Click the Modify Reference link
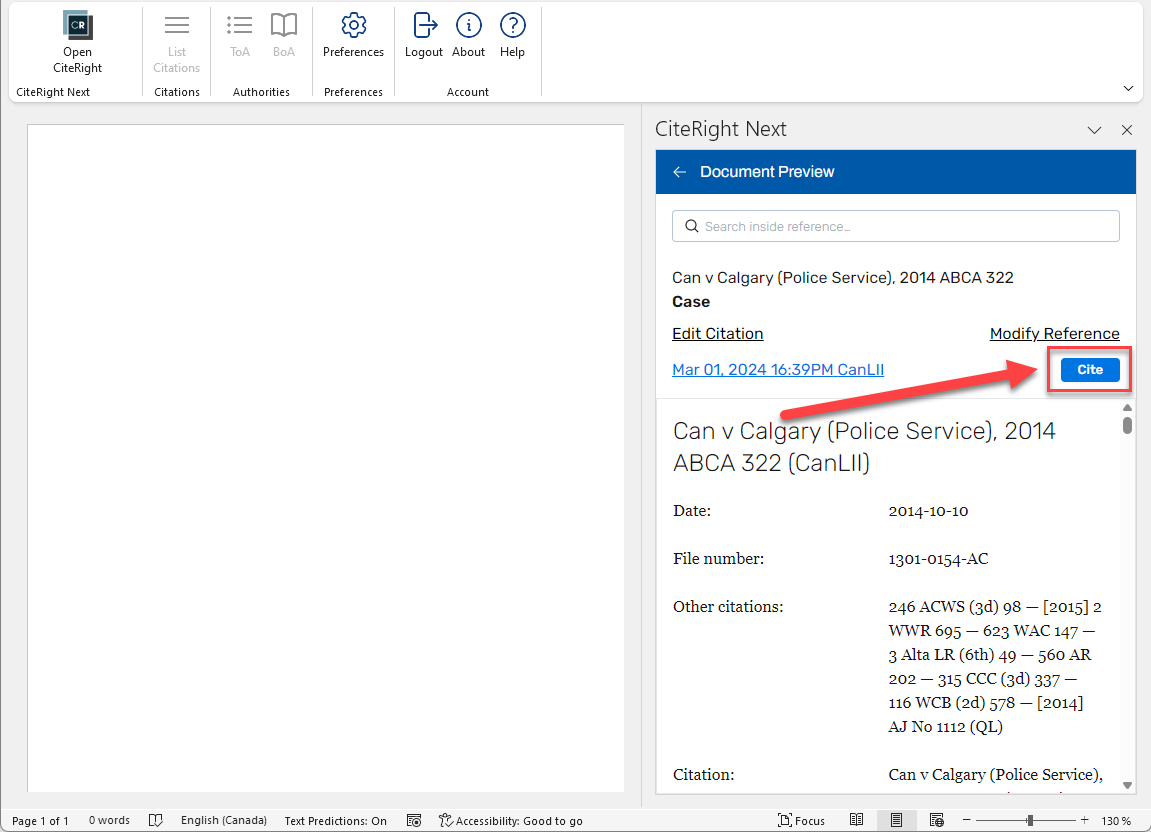The width and height of the screenshot is (1151, 832). pos(1054,333)
